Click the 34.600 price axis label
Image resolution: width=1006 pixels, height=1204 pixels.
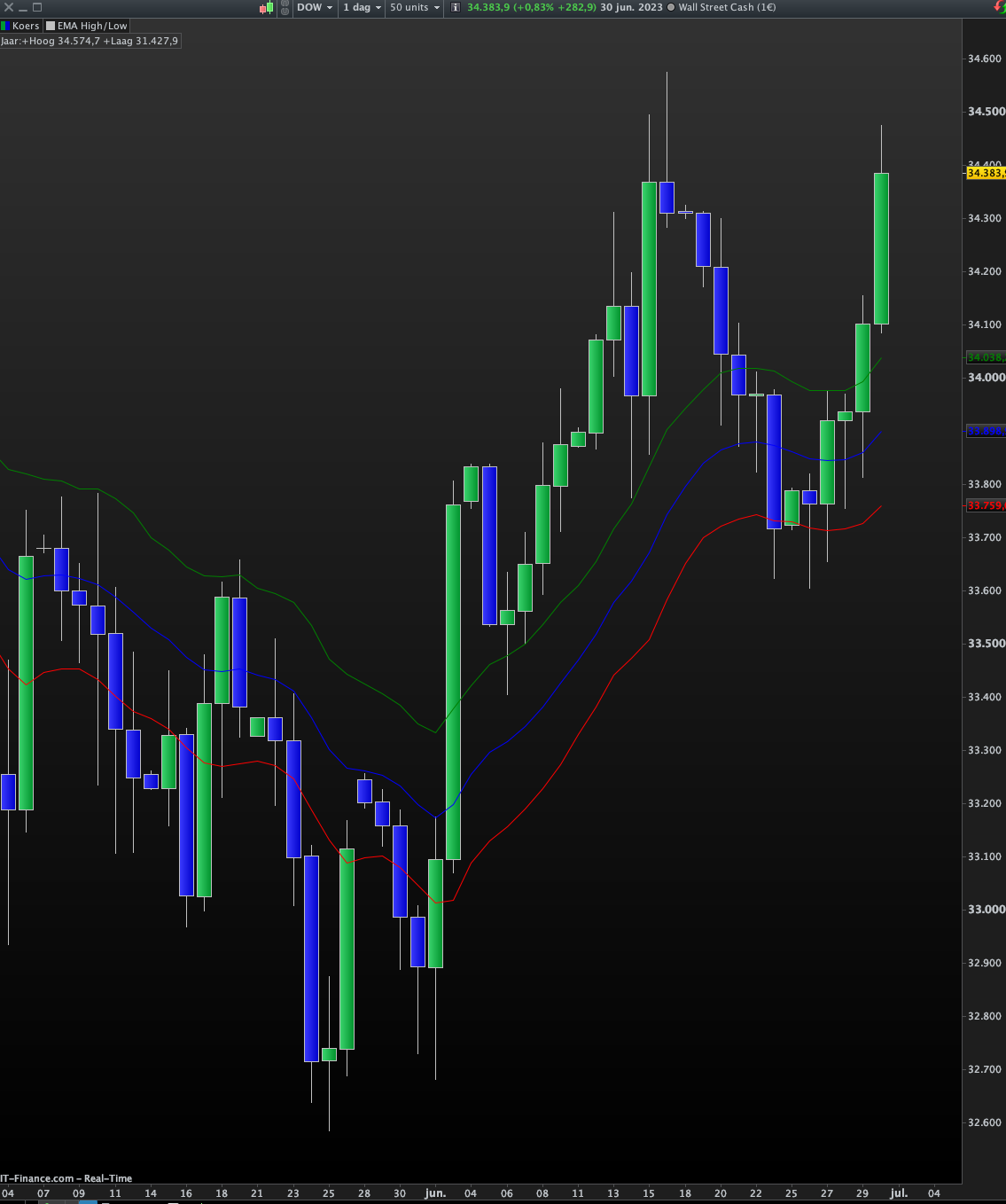coord(985,59)
